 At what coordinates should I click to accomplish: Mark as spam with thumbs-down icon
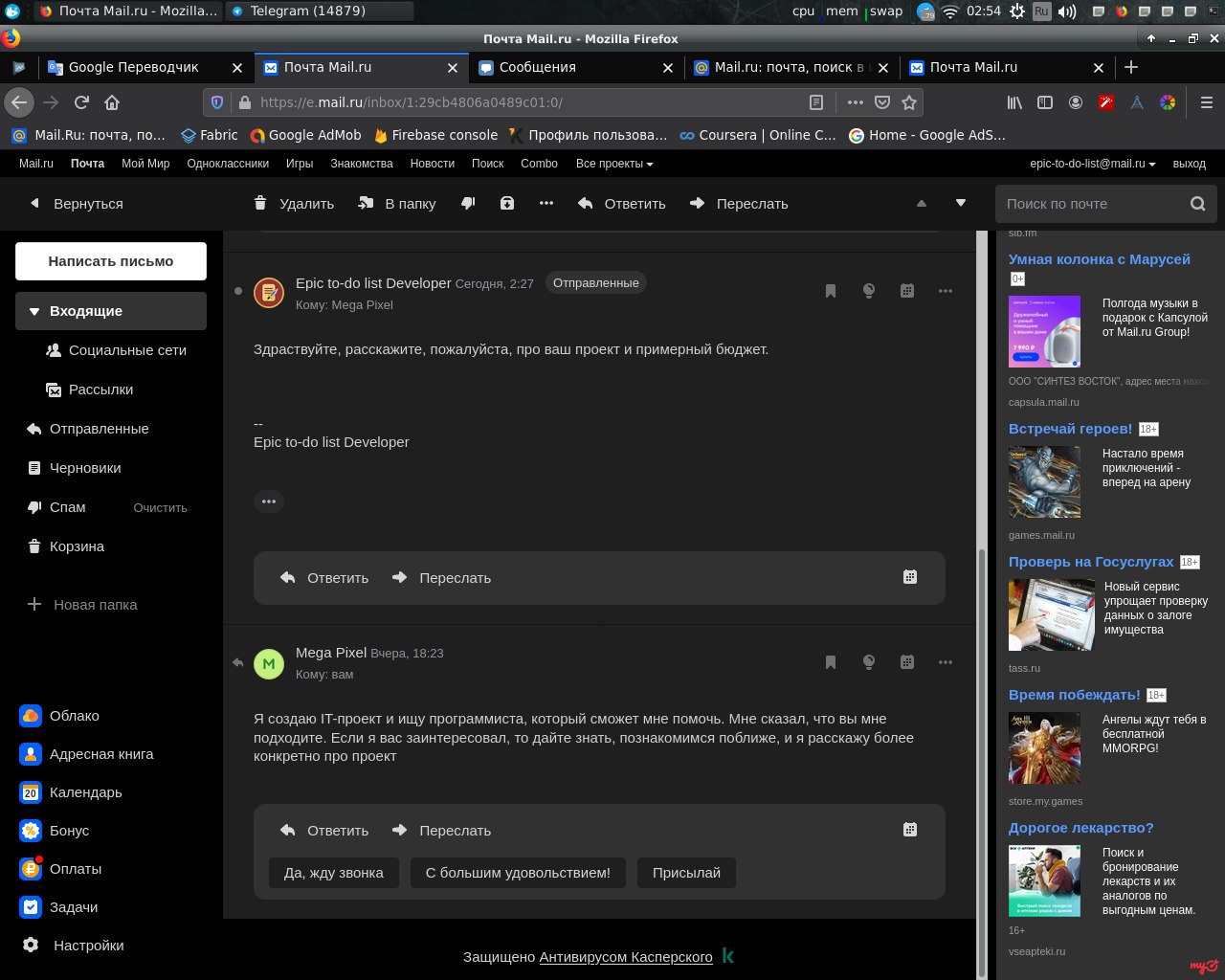tap(468, 203)
